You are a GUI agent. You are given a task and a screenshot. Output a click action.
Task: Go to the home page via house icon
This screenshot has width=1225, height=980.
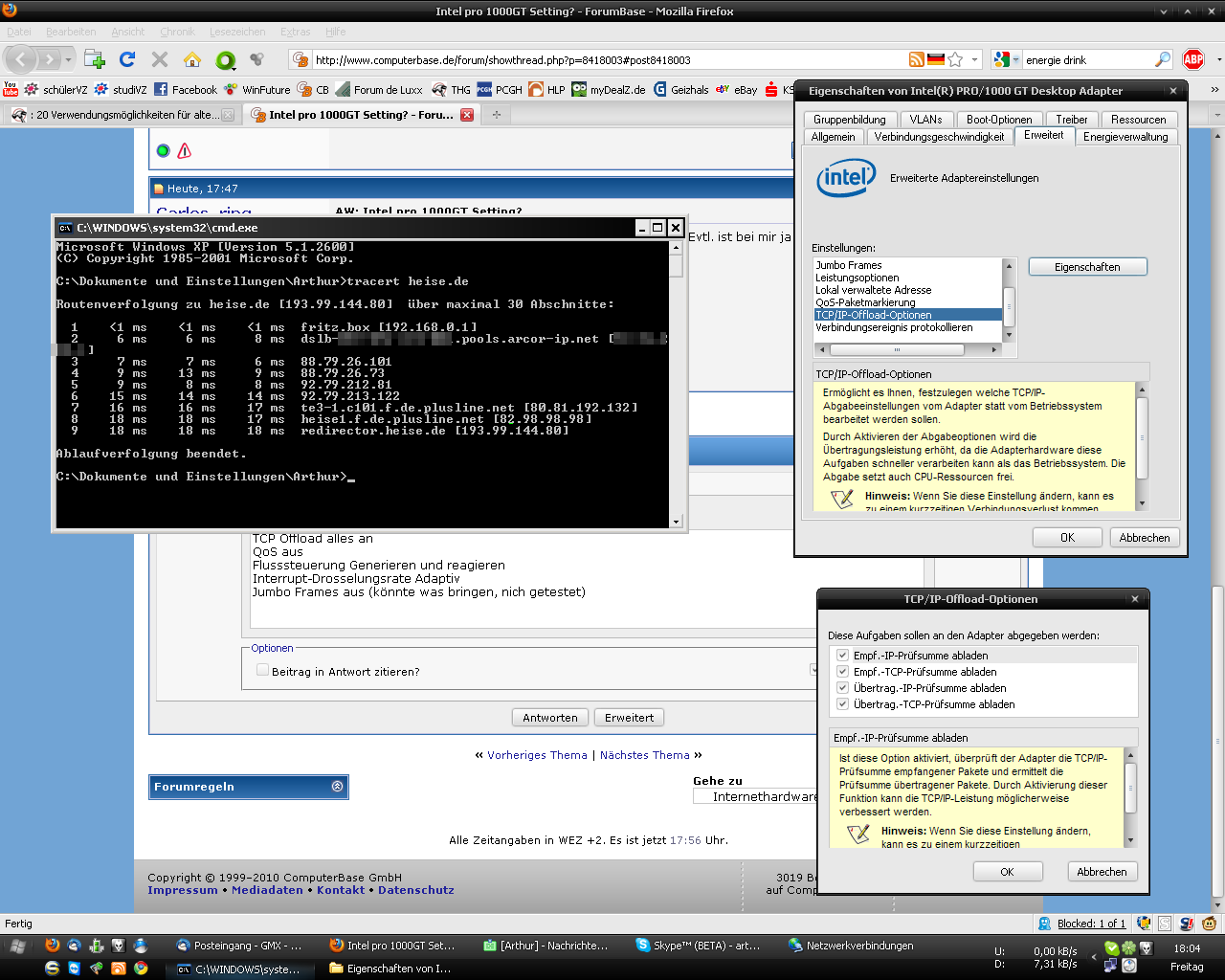click(x=192, y=59)
